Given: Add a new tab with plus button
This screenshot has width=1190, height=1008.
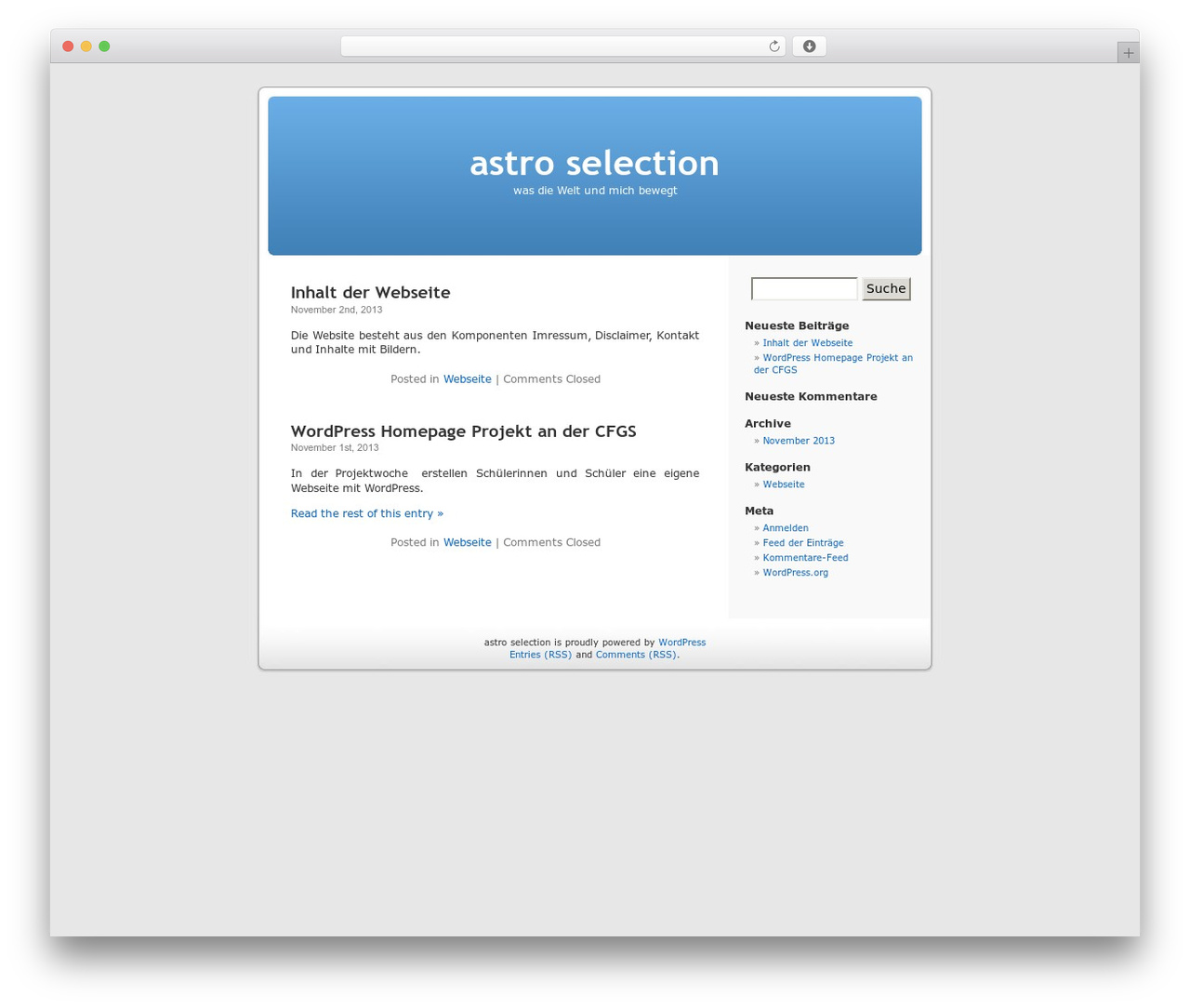Looking at the screenshot, I should coord(1128,53).
